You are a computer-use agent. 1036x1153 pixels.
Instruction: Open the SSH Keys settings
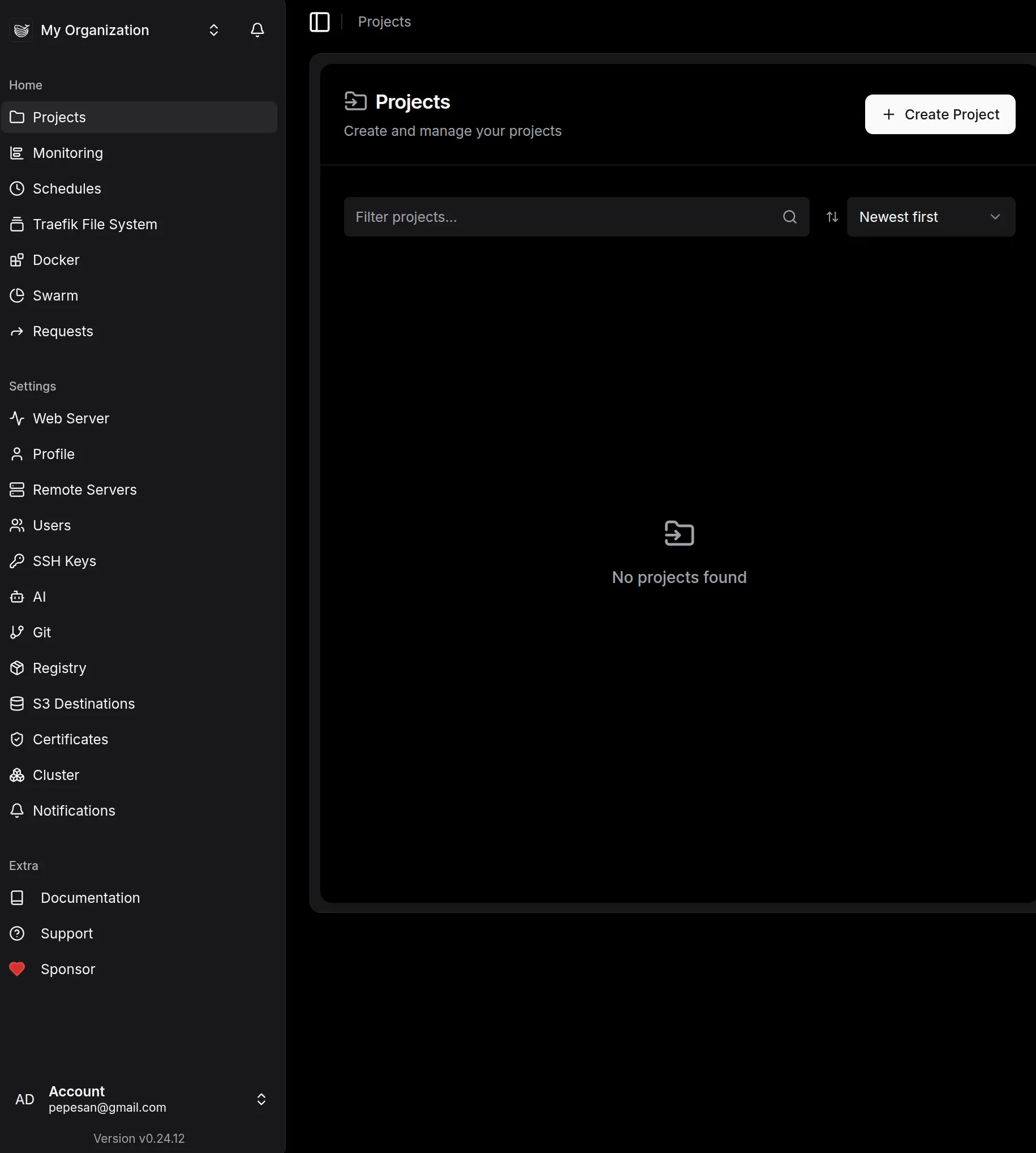(64, 561)
